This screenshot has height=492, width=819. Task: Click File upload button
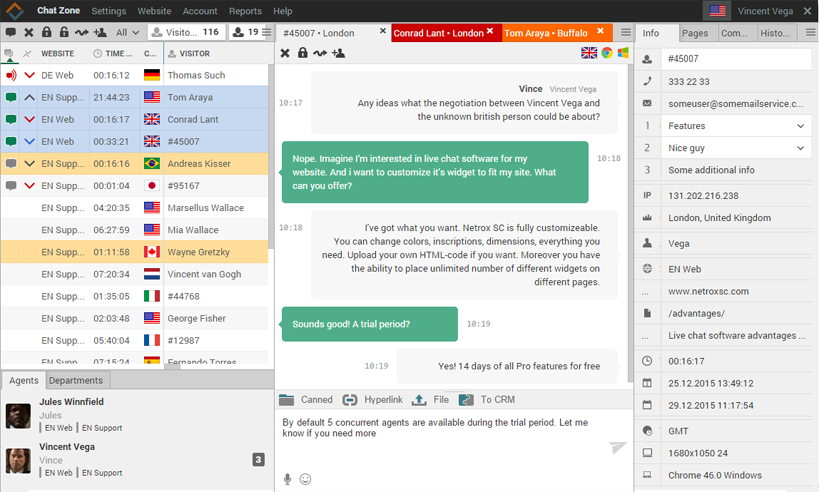coord(430,400)
